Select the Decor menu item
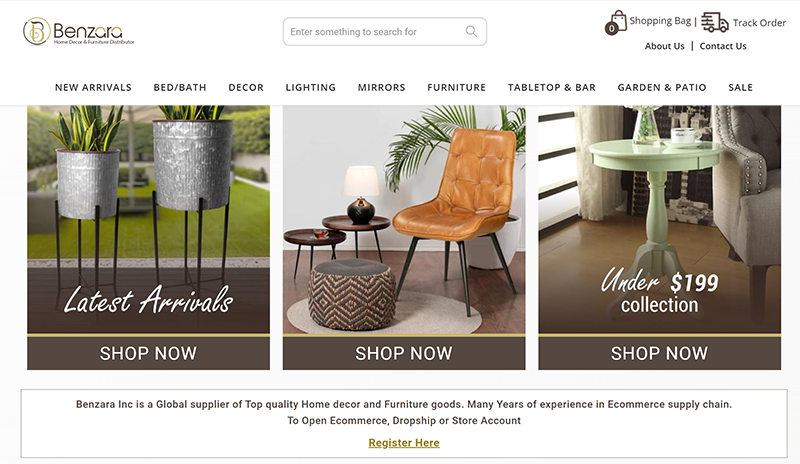The image size is (800, 464). point(246,87)
